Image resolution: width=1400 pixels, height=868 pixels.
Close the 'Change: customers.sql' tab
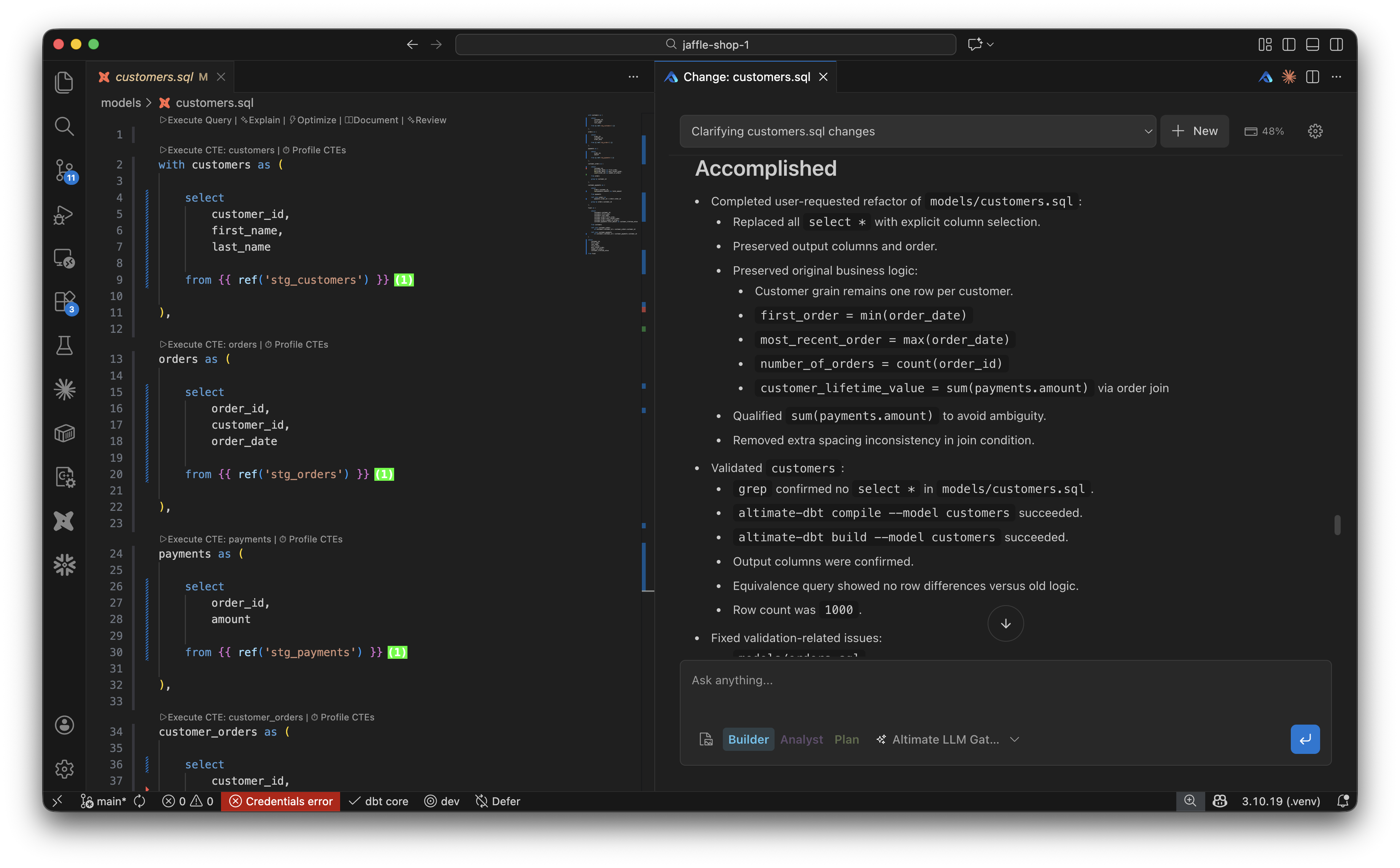click(823, 77)
